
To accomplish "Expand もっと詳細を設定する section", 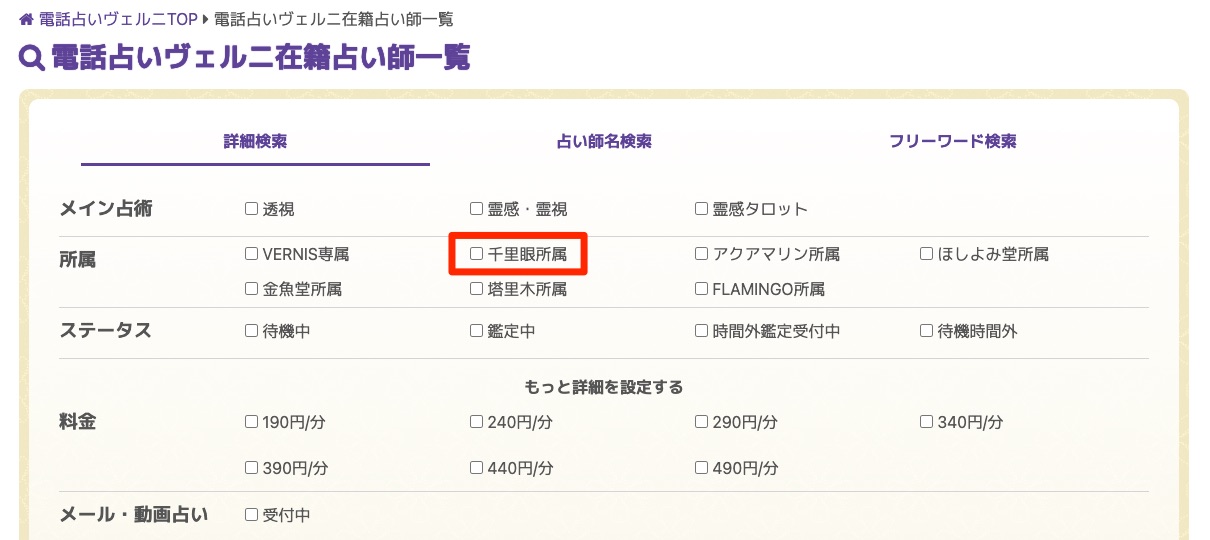I will click(x=603, y=387).
